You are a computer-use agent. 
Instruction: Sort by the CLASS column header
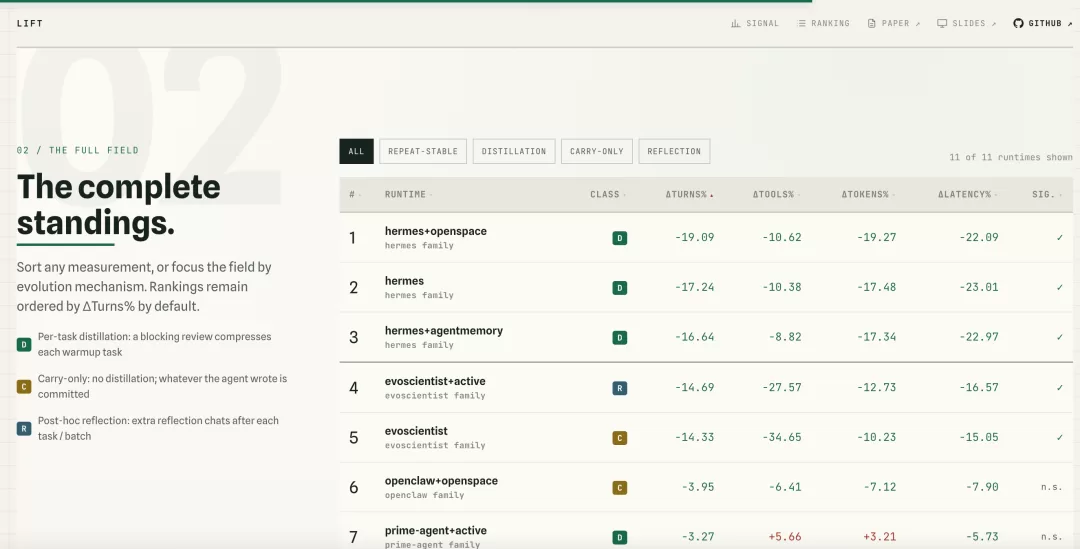pos(608,195)
